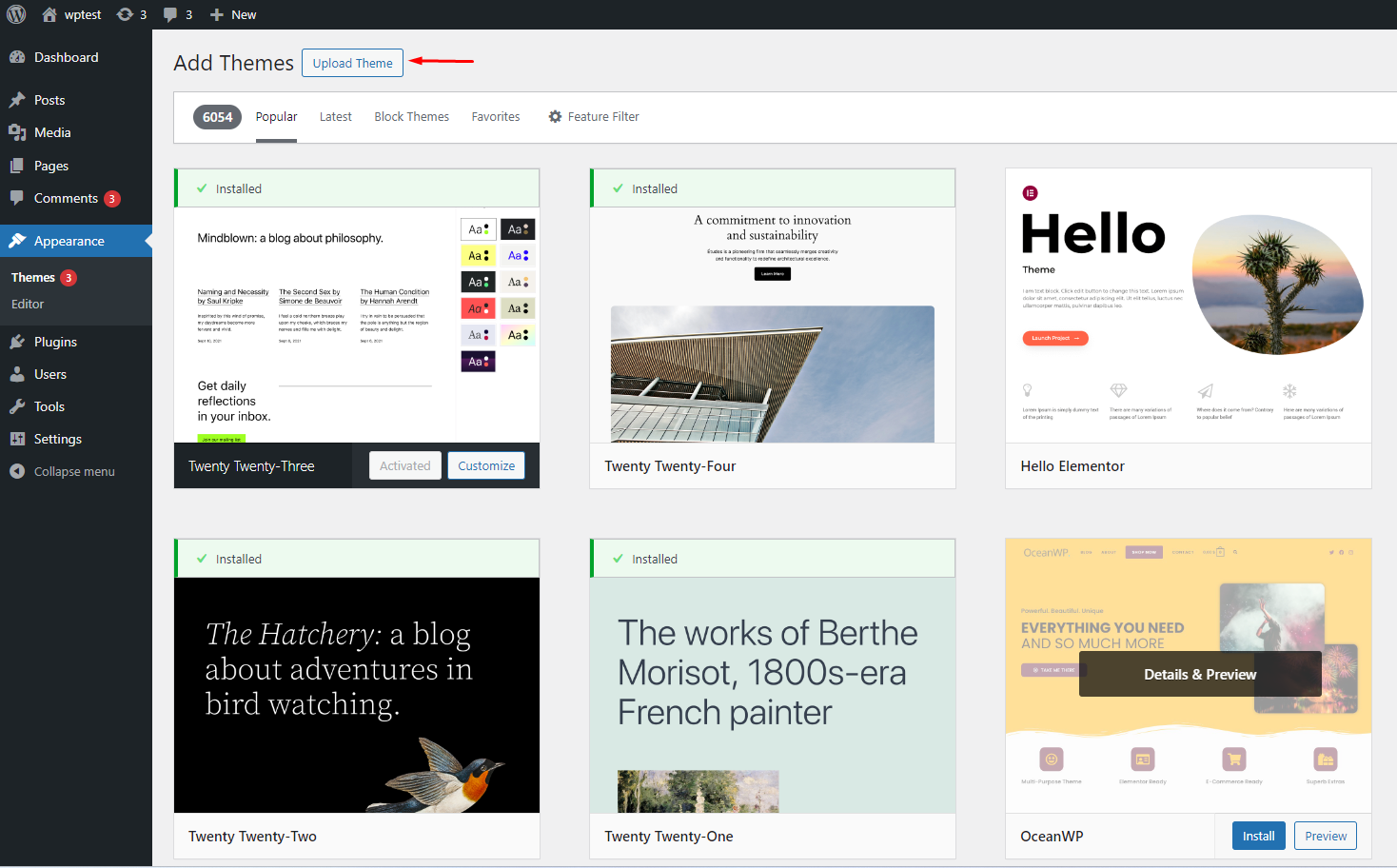Click the Twenty Twenty-Four theme name

[670, 466]
